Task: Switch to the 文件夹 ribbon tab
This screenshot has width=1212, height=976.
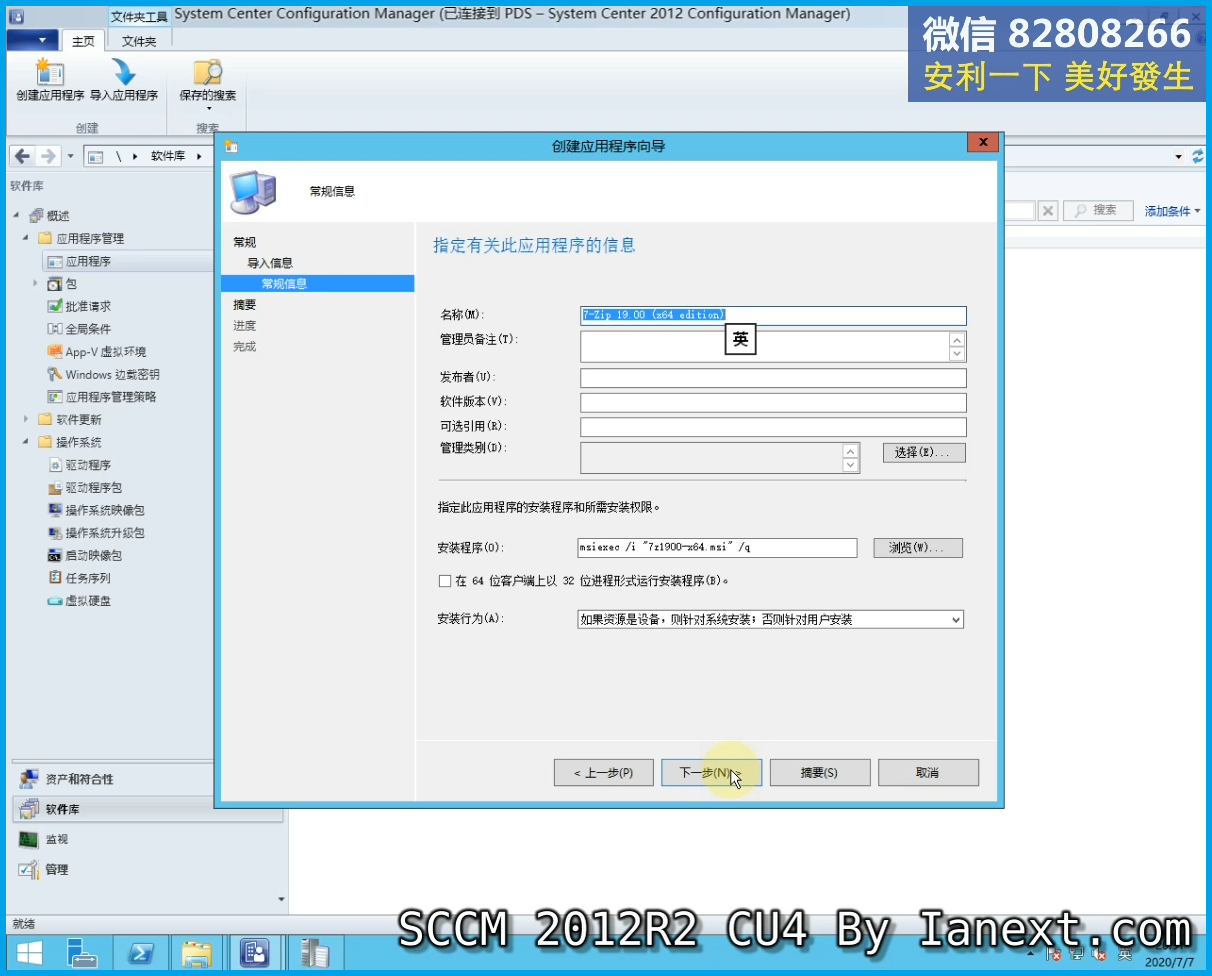Action: (139, 41)
